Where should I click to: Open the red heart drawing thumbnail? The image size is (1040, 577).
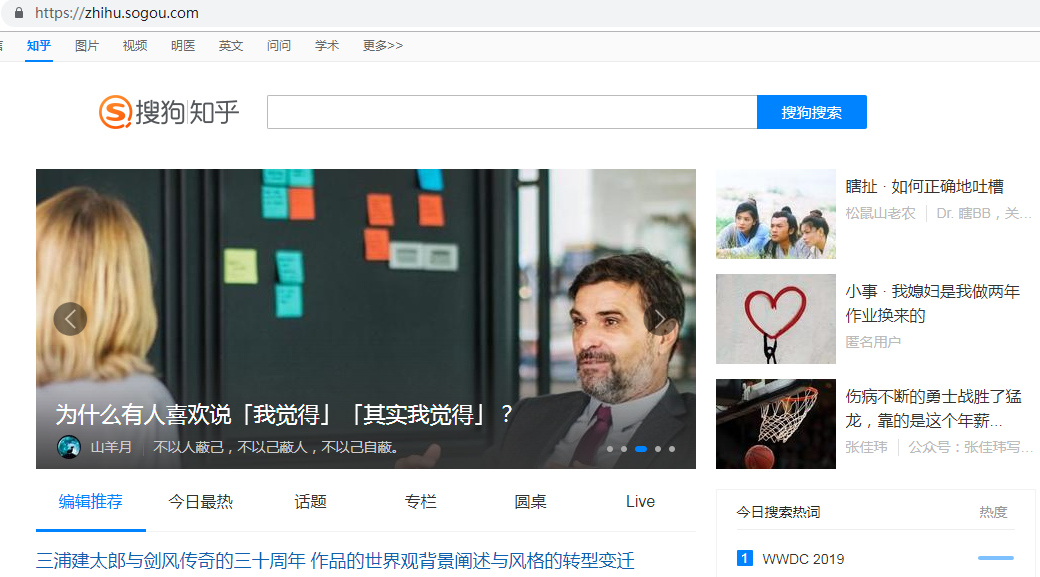point(776,319)
